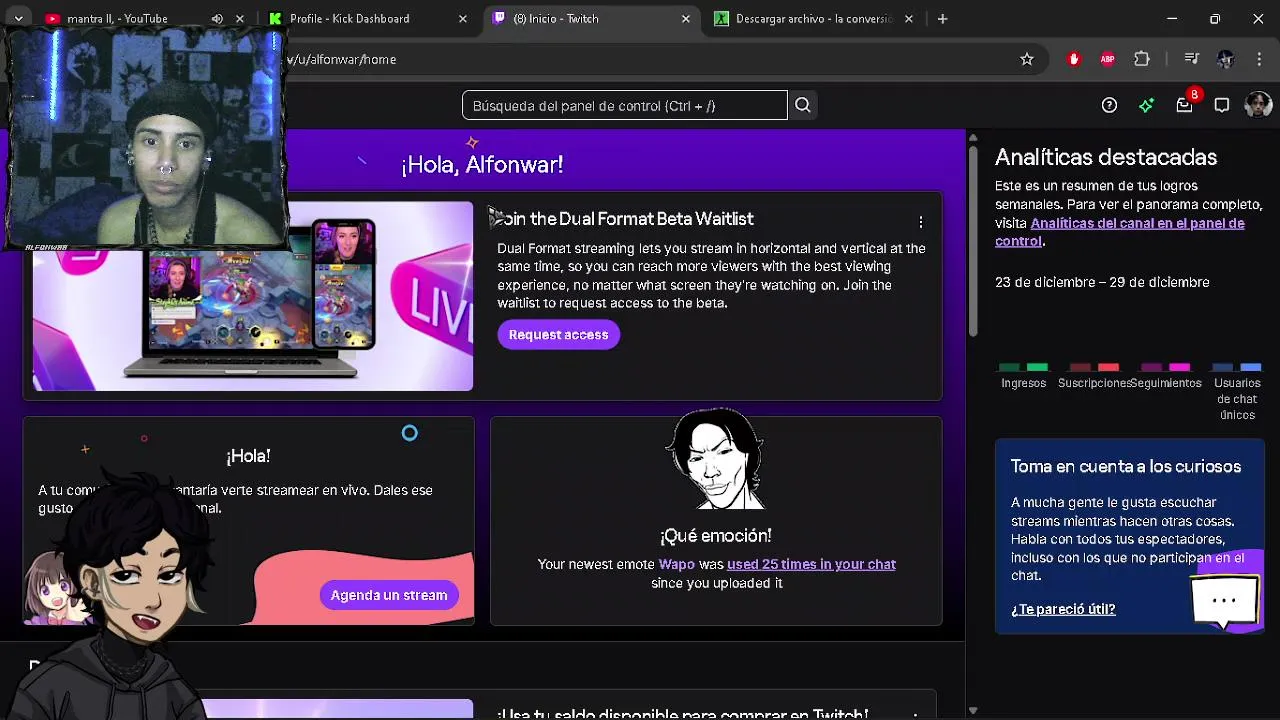Click the Dual Format beta promo image
1280x720 pixels.
pos(252,296)
